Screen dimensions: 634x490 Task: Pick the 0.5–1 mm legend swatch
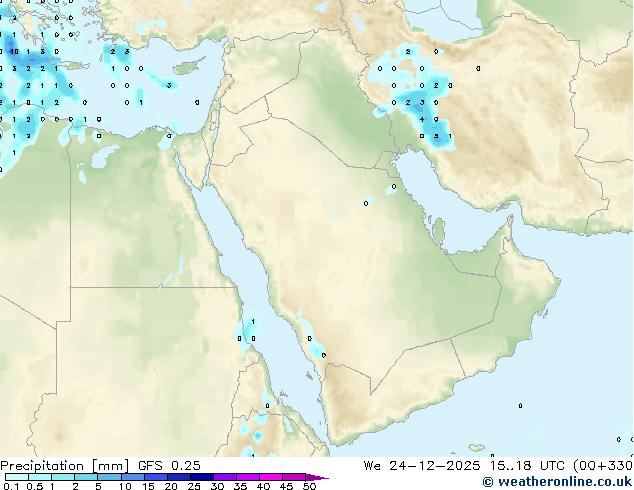[x=40, y=477]
